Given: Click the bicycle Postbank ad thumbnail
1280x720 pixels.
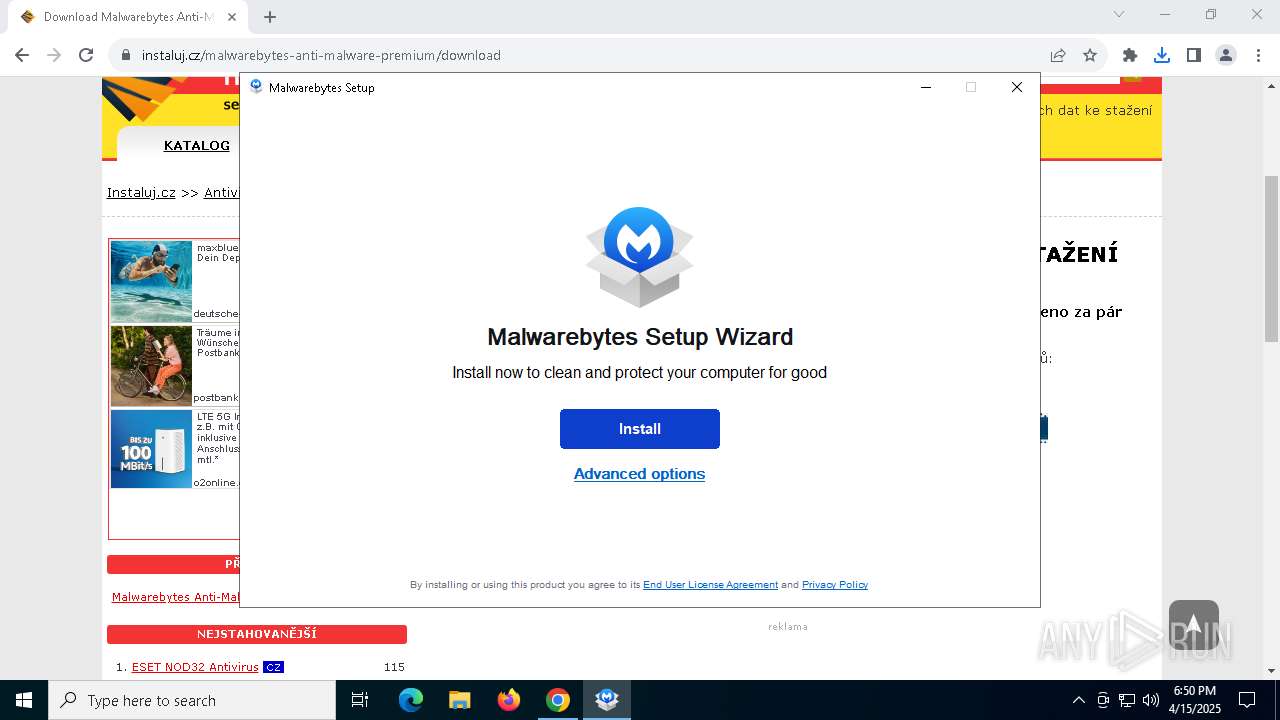Looking at the screenshot, I should (151, 366).
